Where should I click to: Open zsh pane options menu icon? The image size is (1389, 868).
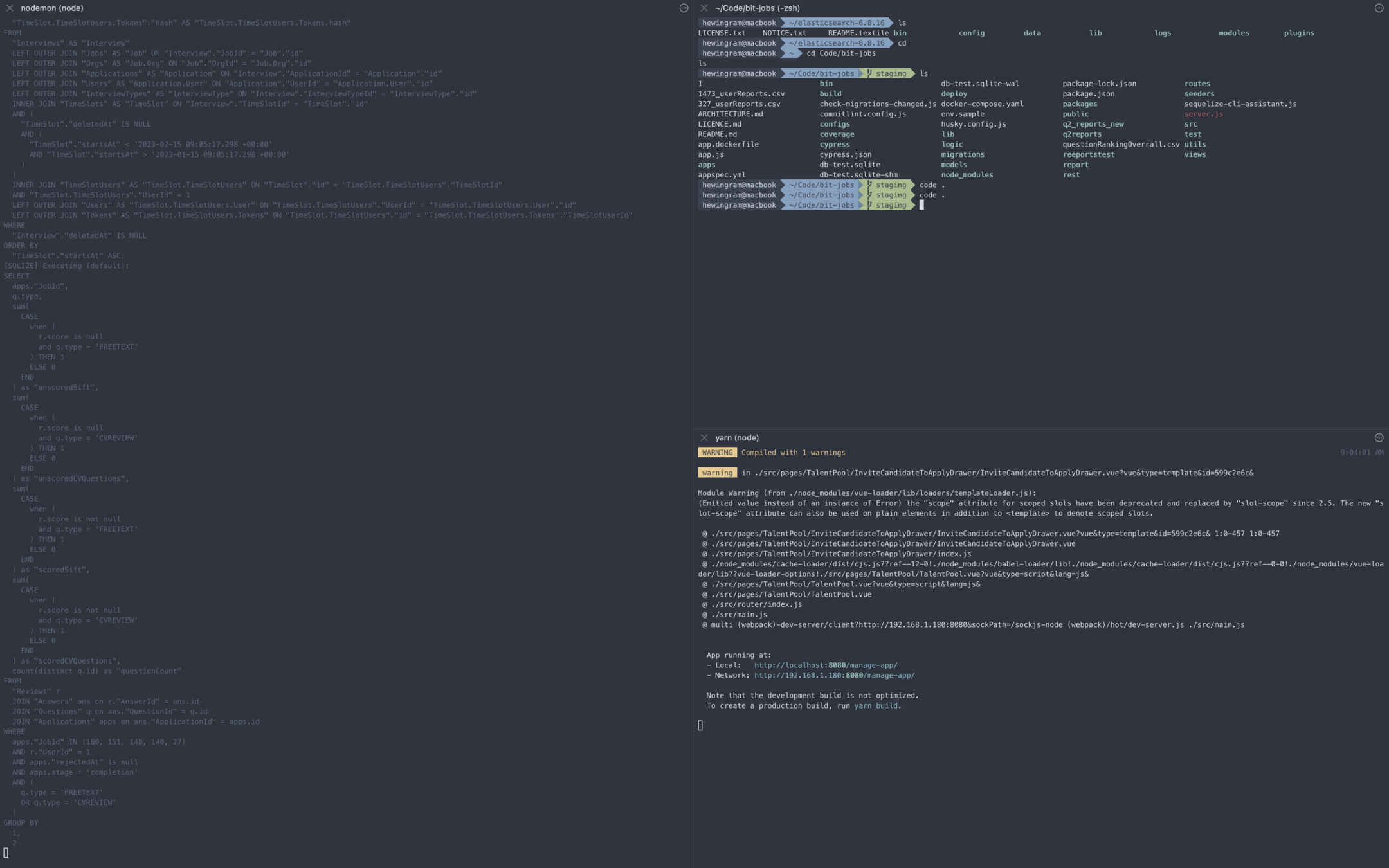[x=1379, y=8]
